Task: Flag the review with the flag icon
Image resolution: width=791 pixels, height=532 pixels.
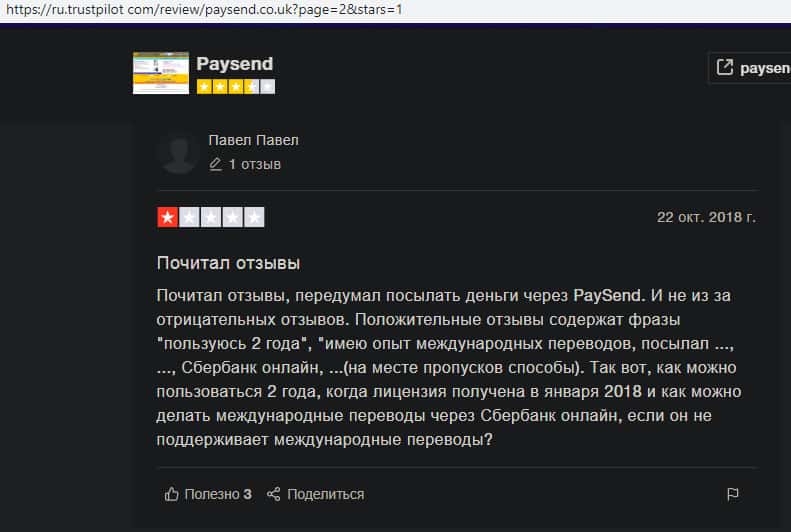Action: pyautogui.click(x=733, y=494)
